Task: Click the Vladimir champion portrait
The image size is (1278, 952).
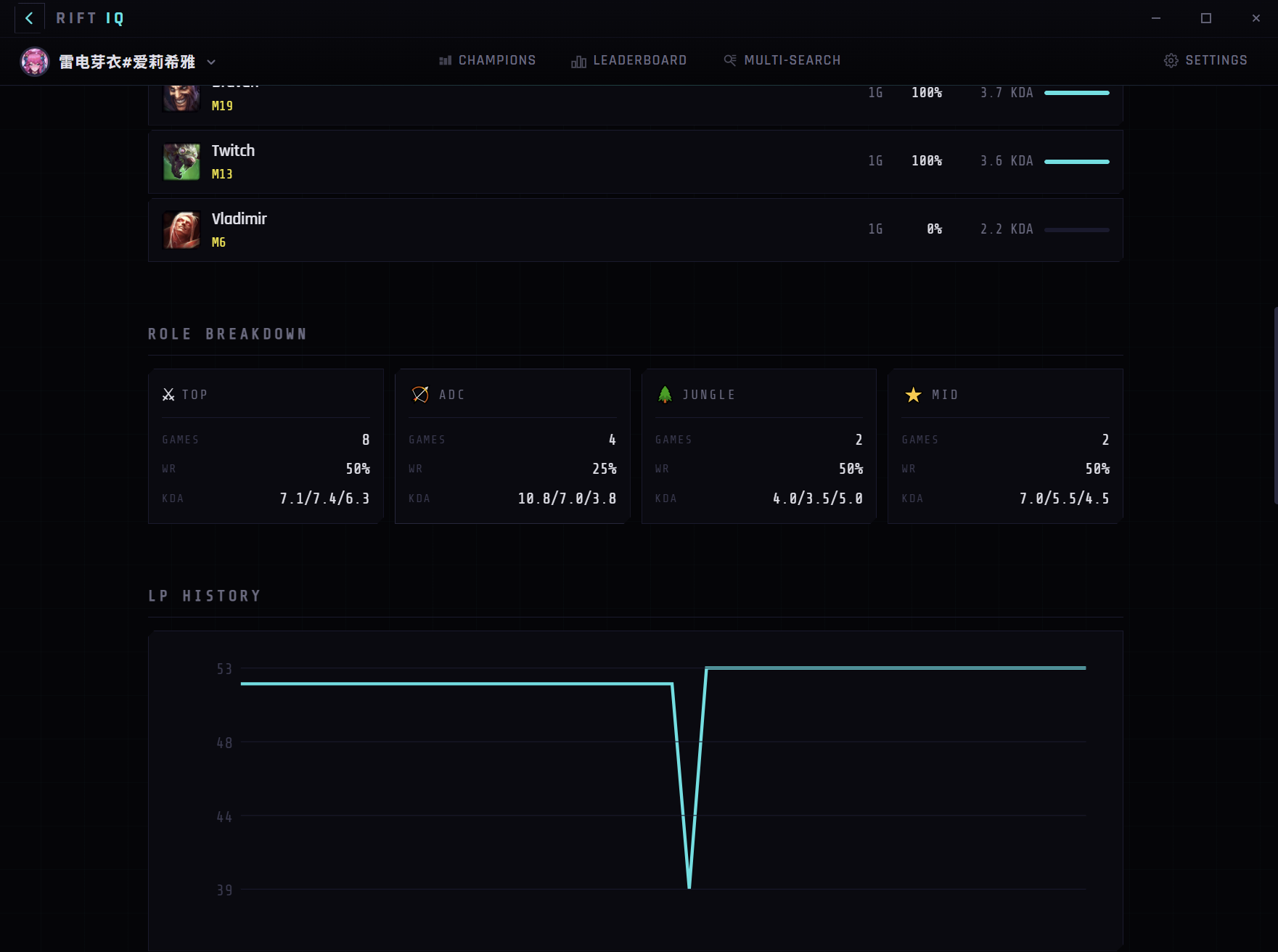Action: [x=181, y=229]
